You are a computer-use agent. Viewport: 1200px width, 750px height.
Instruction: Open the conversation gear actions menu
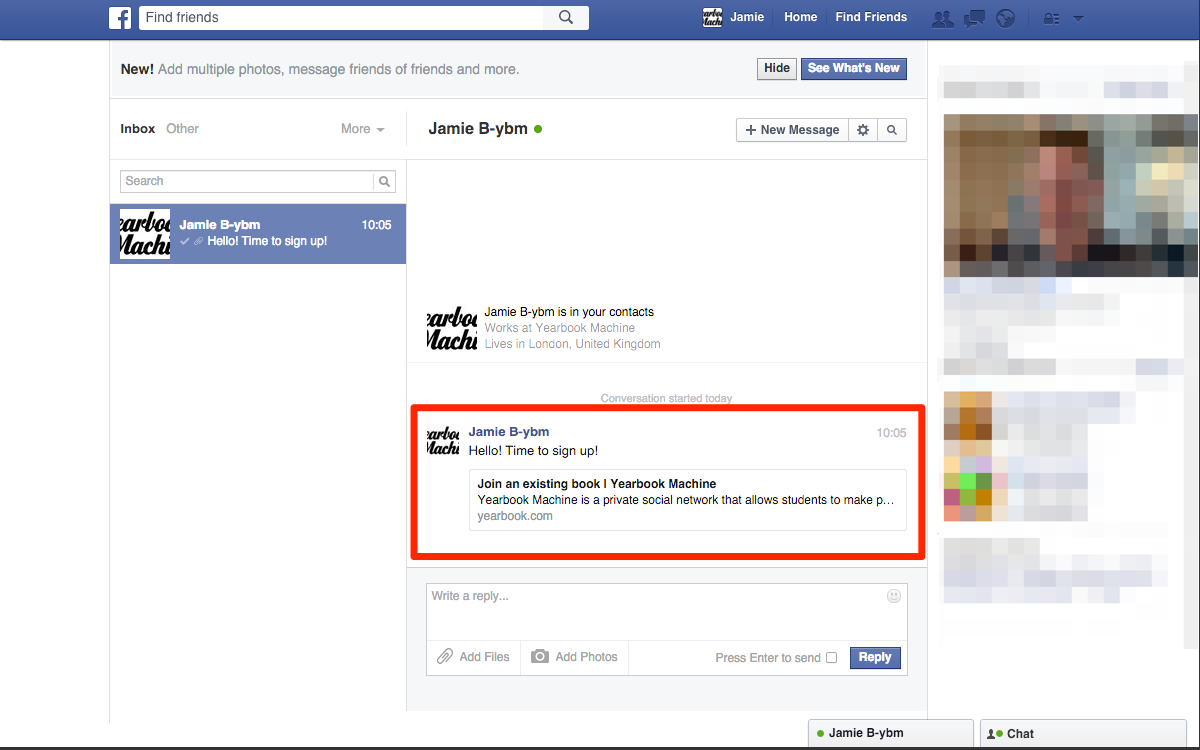coord(863,130)
